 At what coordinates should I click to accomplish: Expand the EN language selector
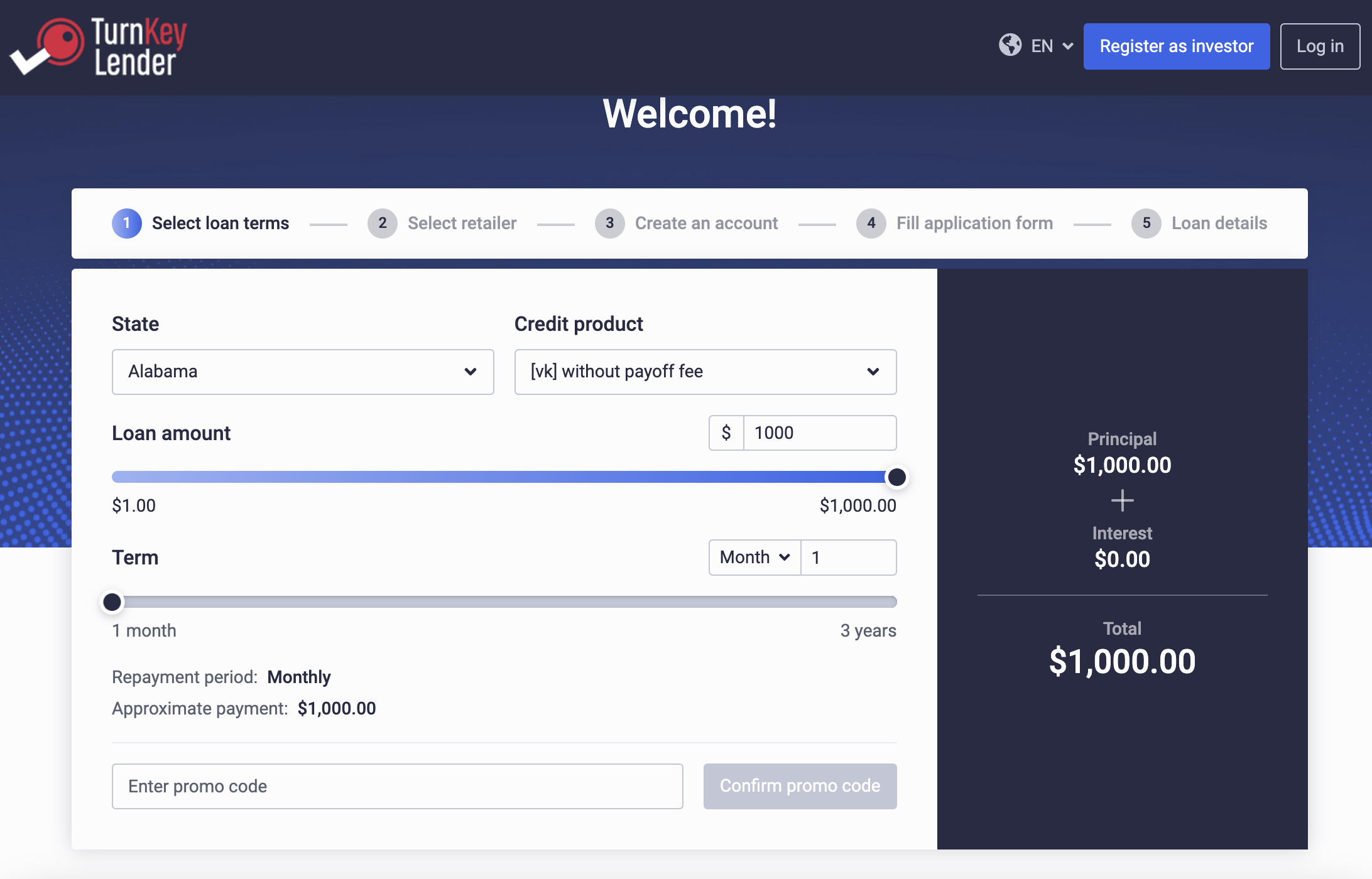tap(1052, 46)
